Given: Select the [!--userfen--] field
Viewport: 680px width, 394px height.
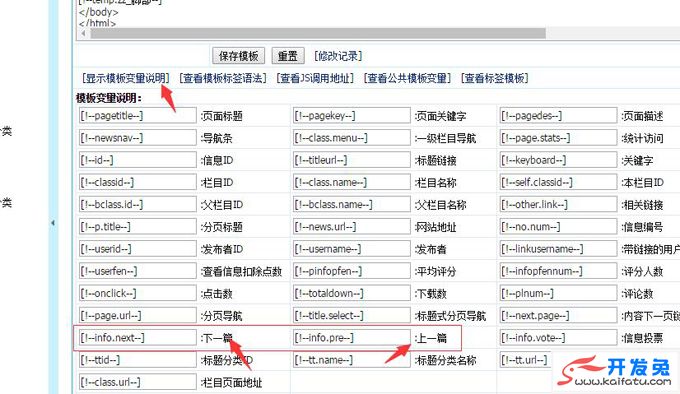Looking at the screenshot, I should [x=137, y=271].
